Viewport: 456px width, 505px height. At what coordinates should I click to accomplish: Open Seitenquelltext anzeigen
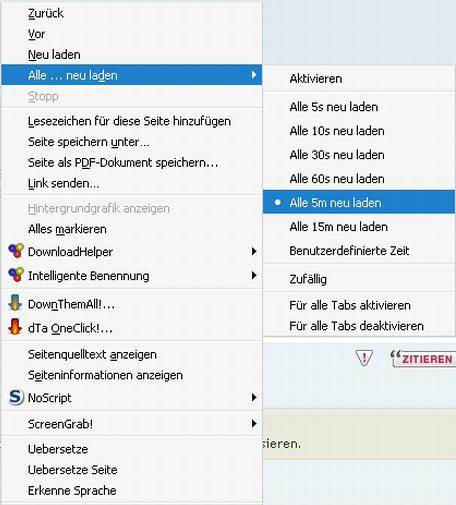(132, 355)
